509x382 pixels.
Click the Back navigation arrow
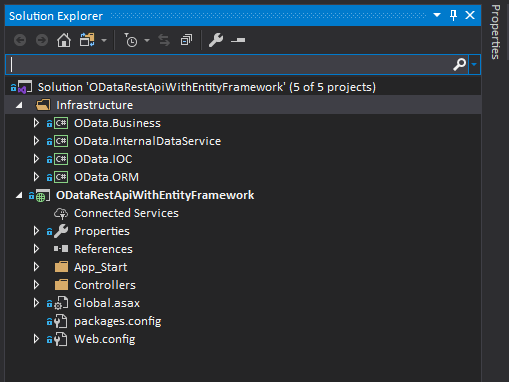click(x=20, y=40)
